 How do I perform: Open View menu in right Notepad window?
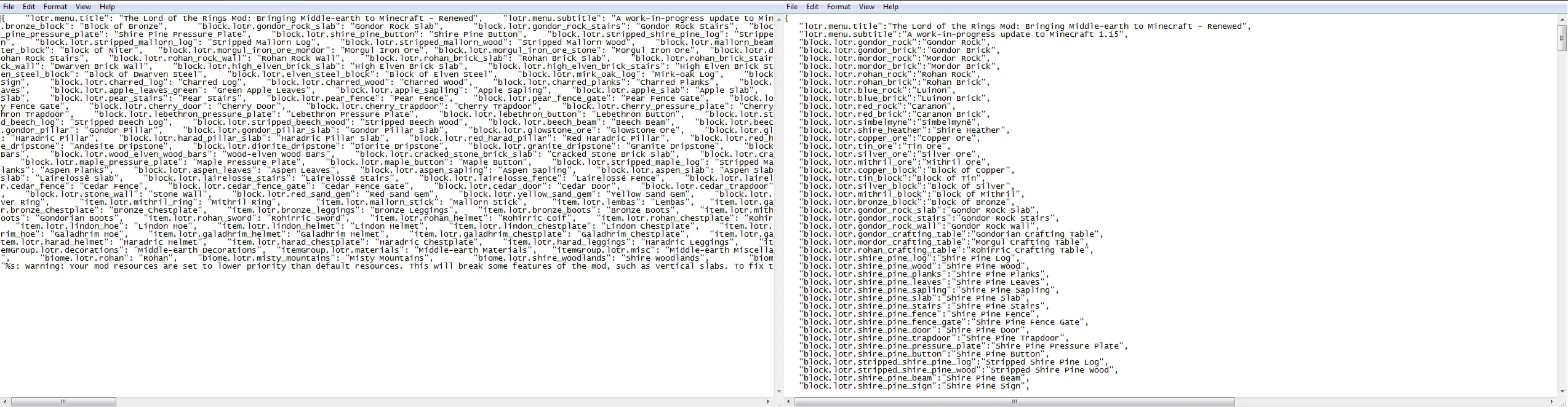866,7
